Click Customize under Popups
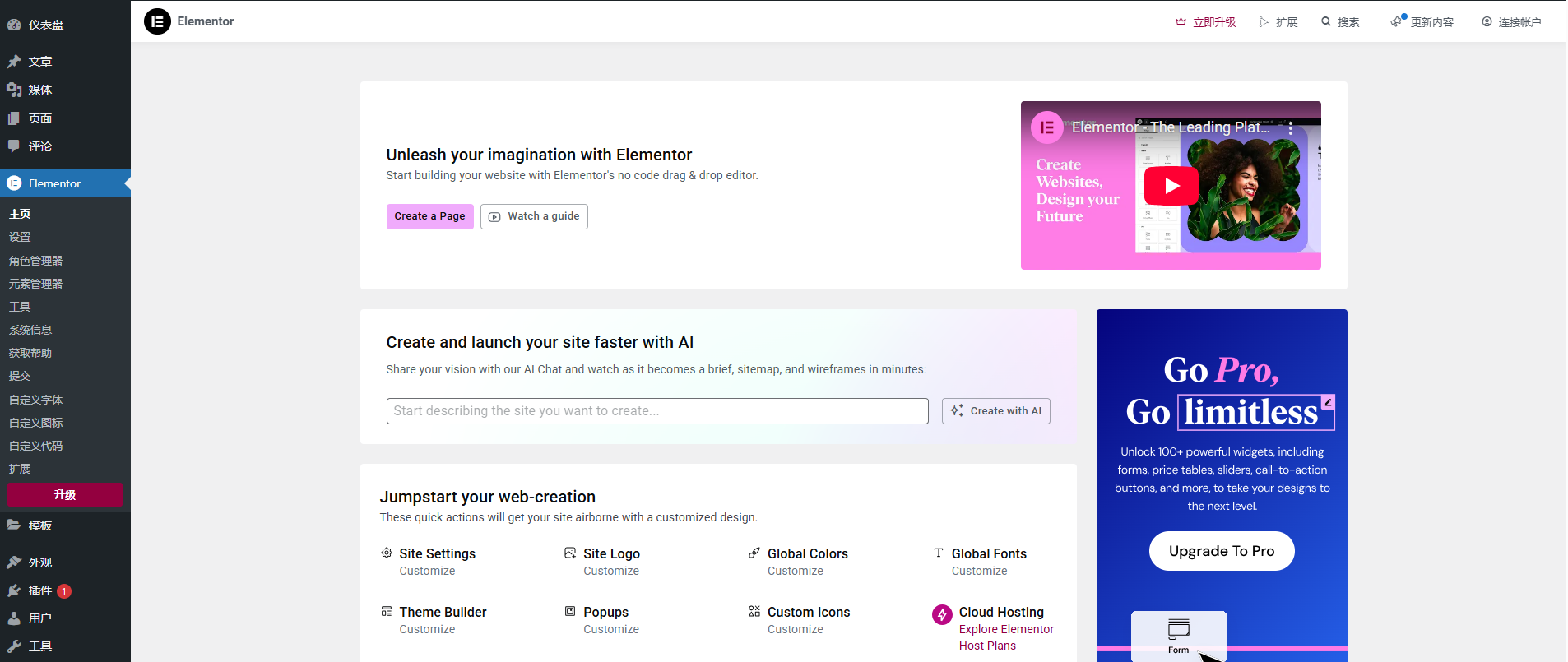This screenshot has height=662, width=1568. 611,629
